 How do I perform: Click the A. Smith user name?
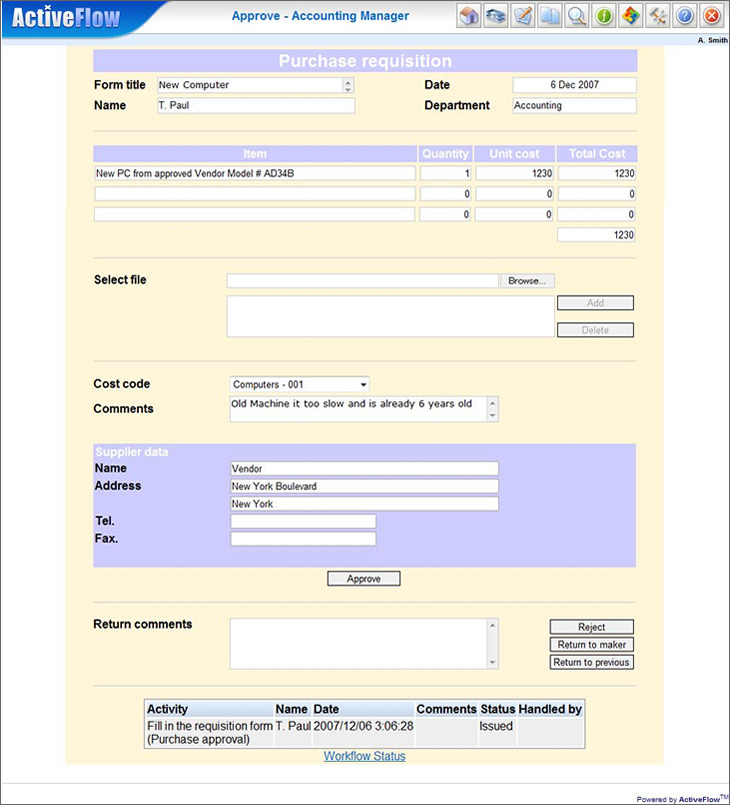[x=713, y=40]
